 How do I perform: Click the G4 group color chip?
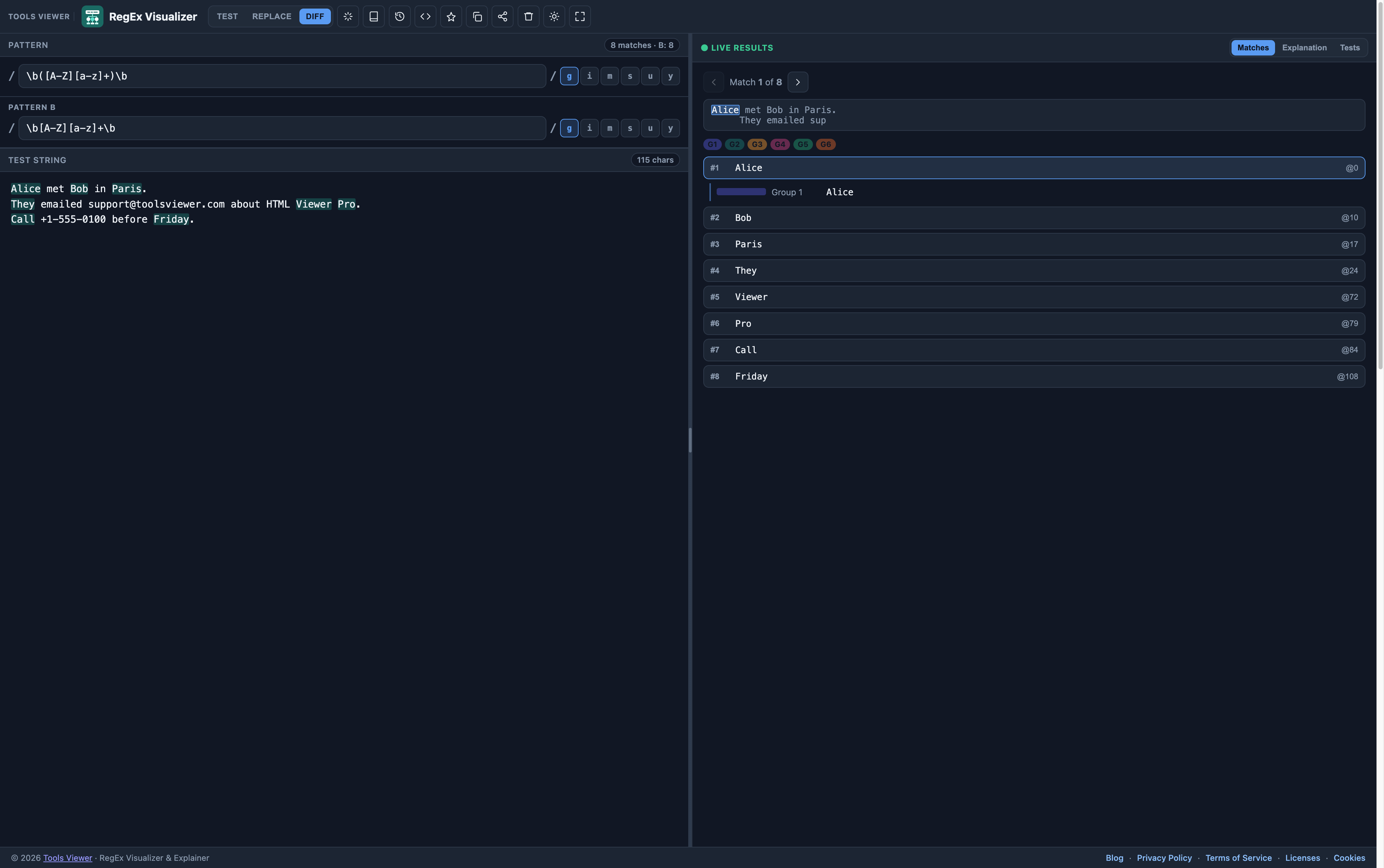click(780, 144)
